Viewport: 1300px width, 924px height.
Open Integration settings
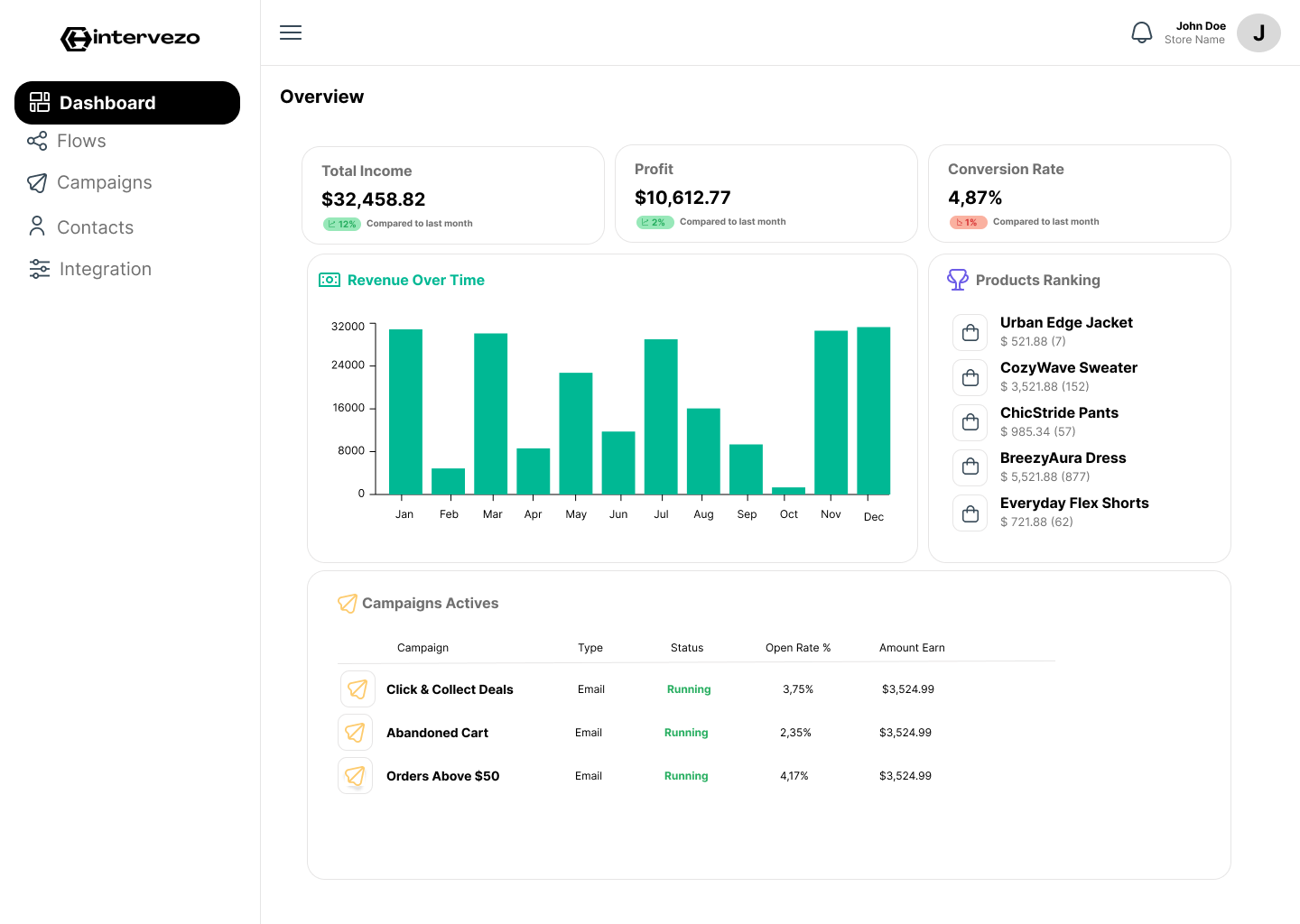pos(105,269)
